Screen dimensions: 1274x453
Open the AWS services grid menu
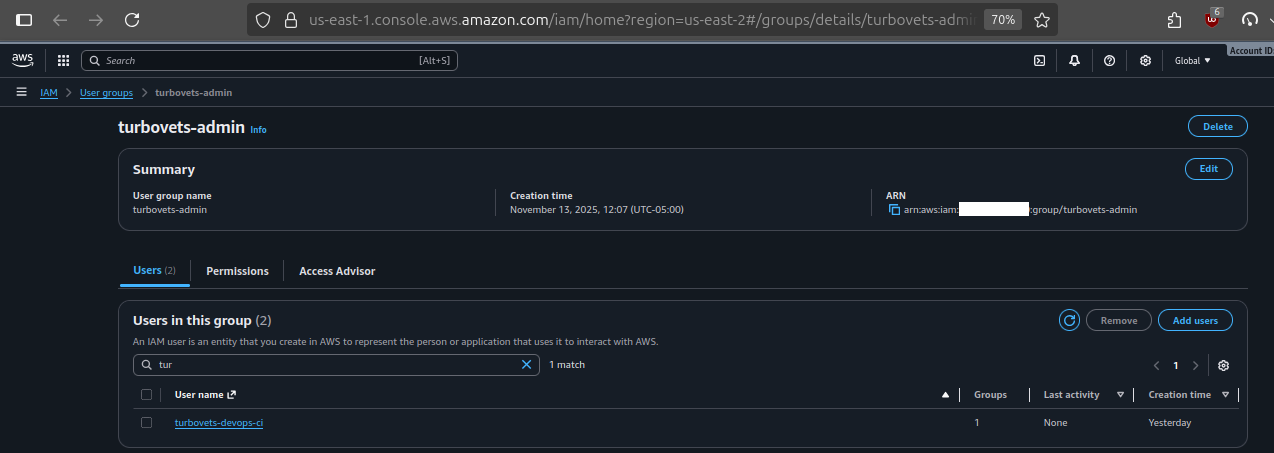tap(63, 61)
